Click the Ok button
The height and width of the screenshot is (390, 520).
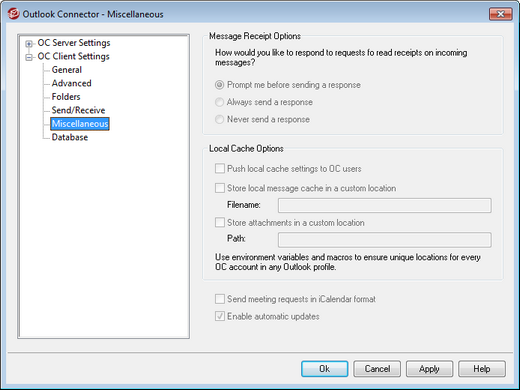click(325, 369)
